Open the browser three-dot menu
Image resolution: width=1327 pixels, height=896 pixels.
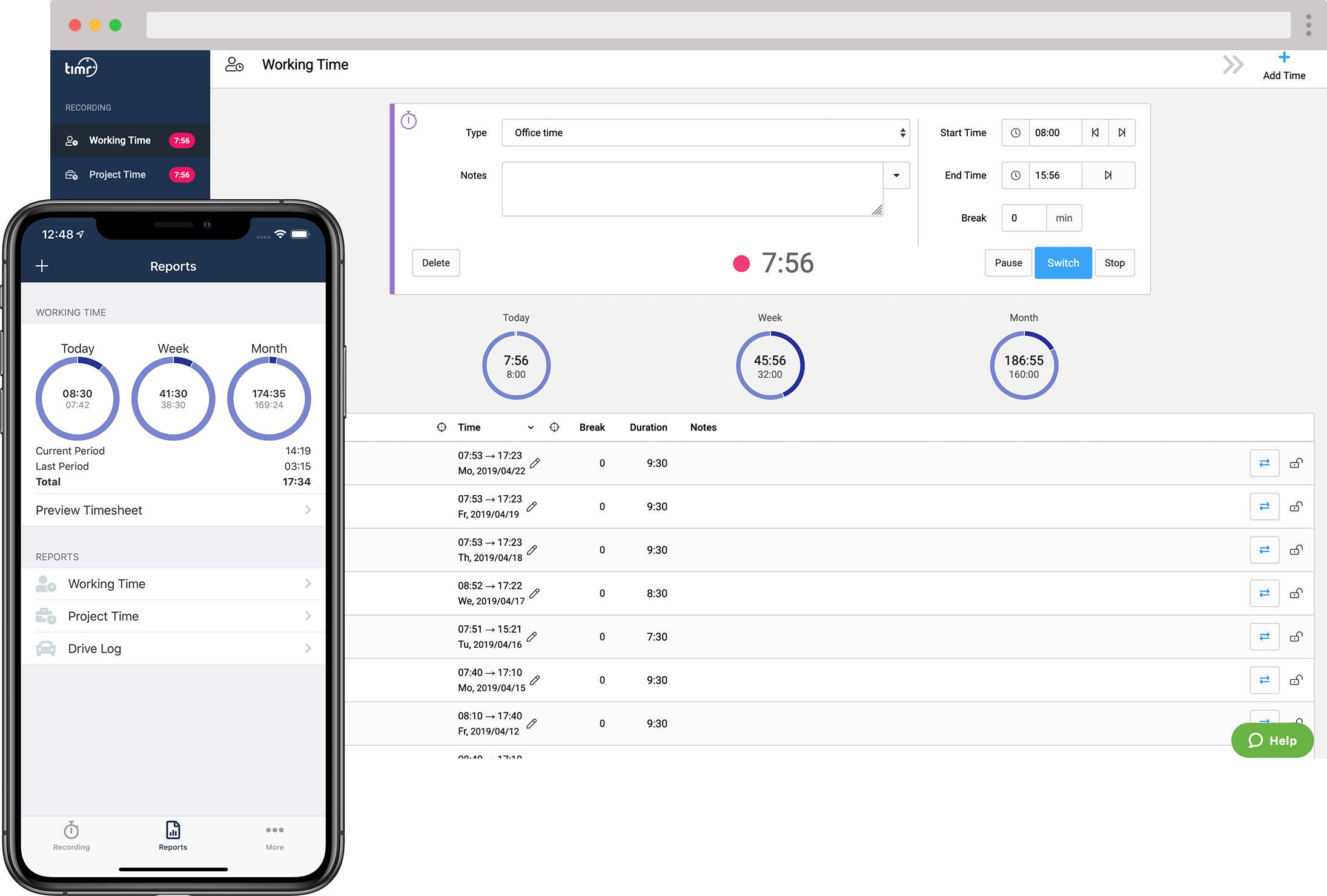(1308, 25)
